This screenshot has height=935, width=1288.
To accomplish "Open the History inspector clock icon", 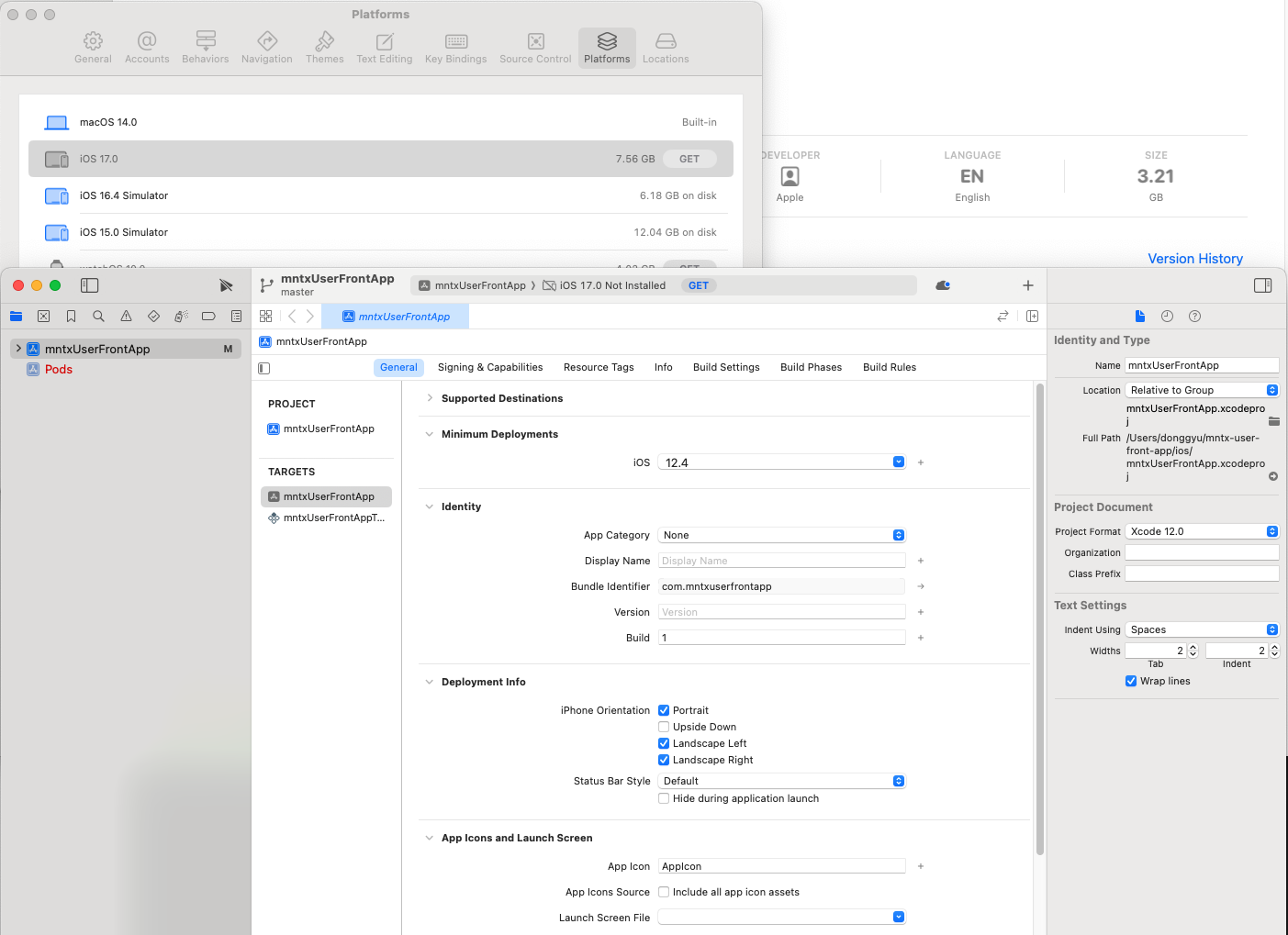I will click(x=1167, y=317).
